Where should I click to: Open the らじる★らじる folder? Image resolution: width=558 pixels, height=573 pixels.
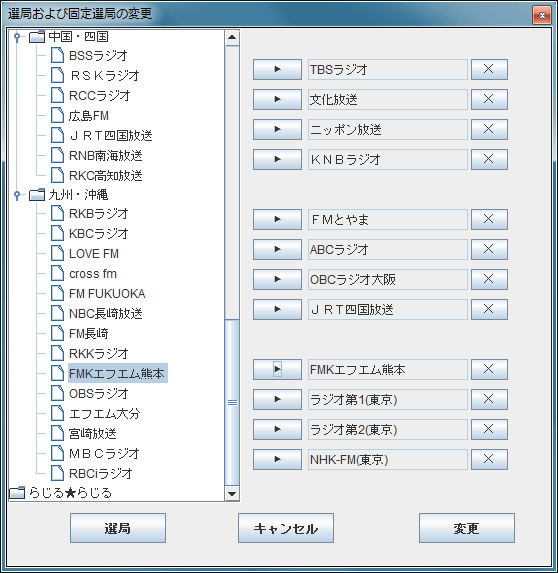[x=60, y=493]
